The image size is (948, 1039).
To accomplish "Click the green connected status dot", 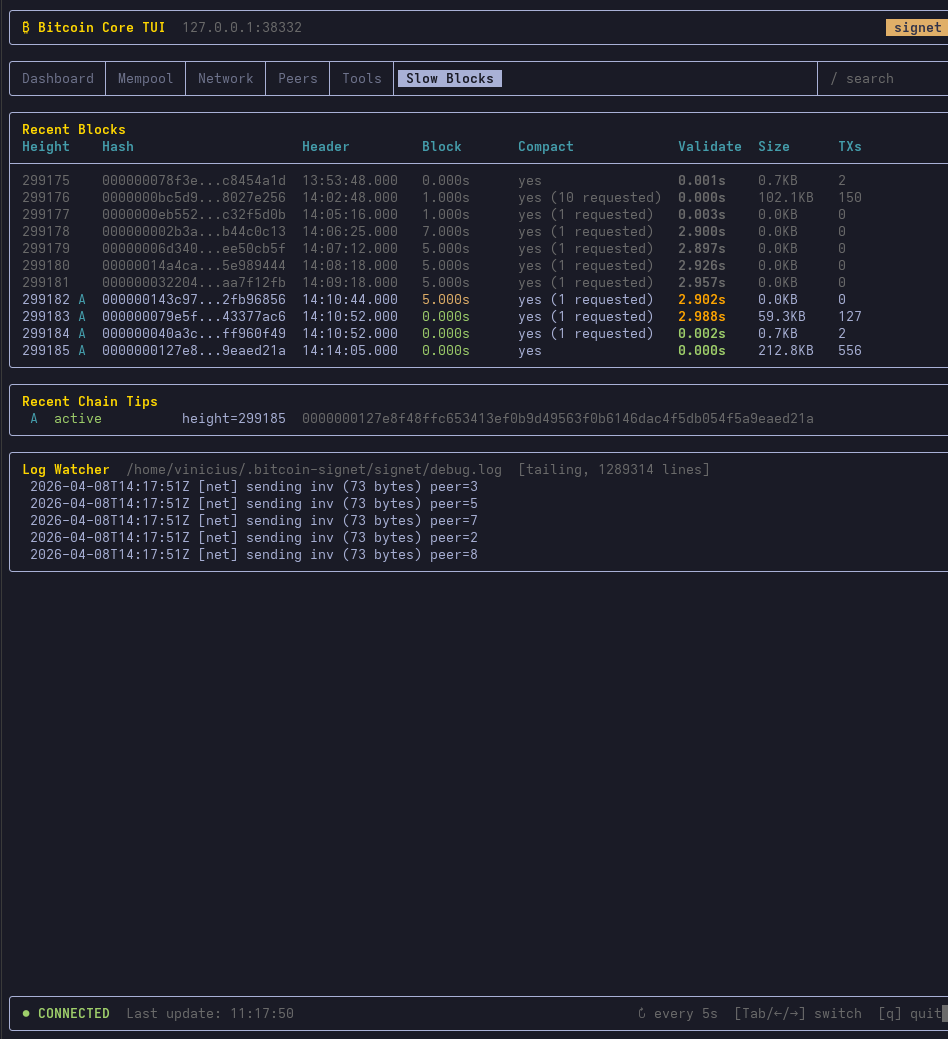I will 26,1013.
